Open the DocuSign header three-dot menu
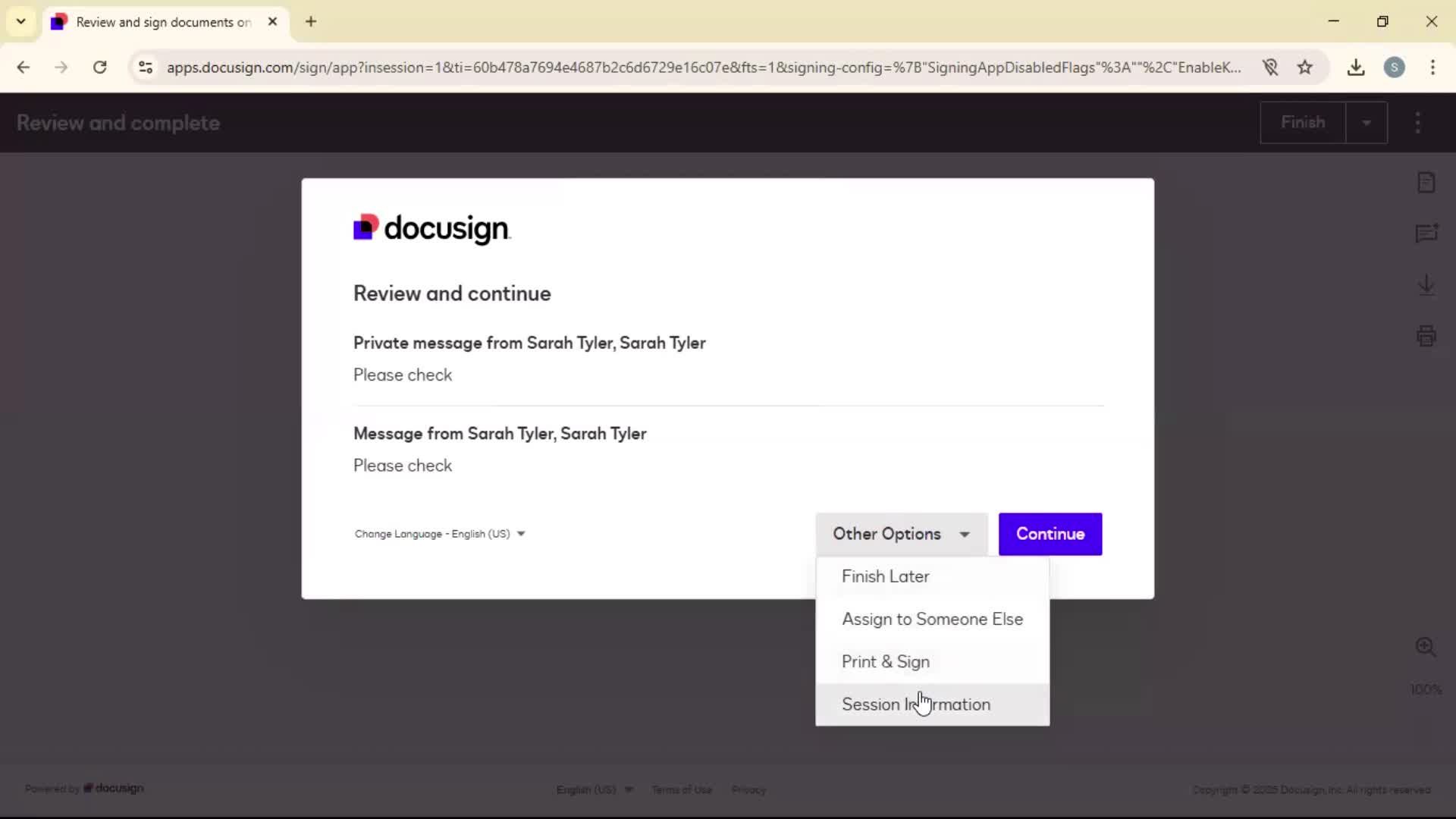The image size is (1456, 819). 1417,122
